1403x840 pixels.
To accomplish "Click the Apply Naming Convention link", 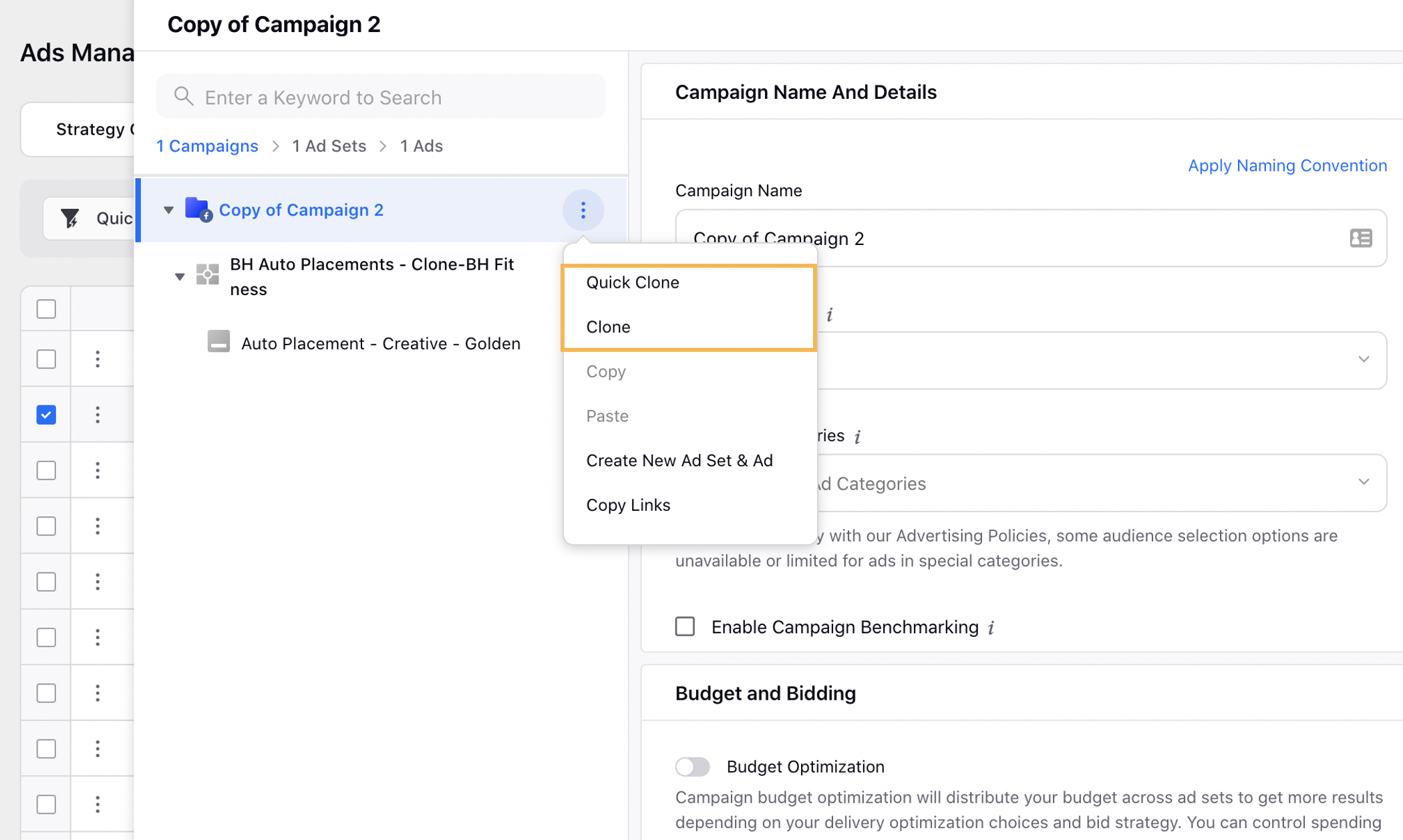I will (1289, 165).
